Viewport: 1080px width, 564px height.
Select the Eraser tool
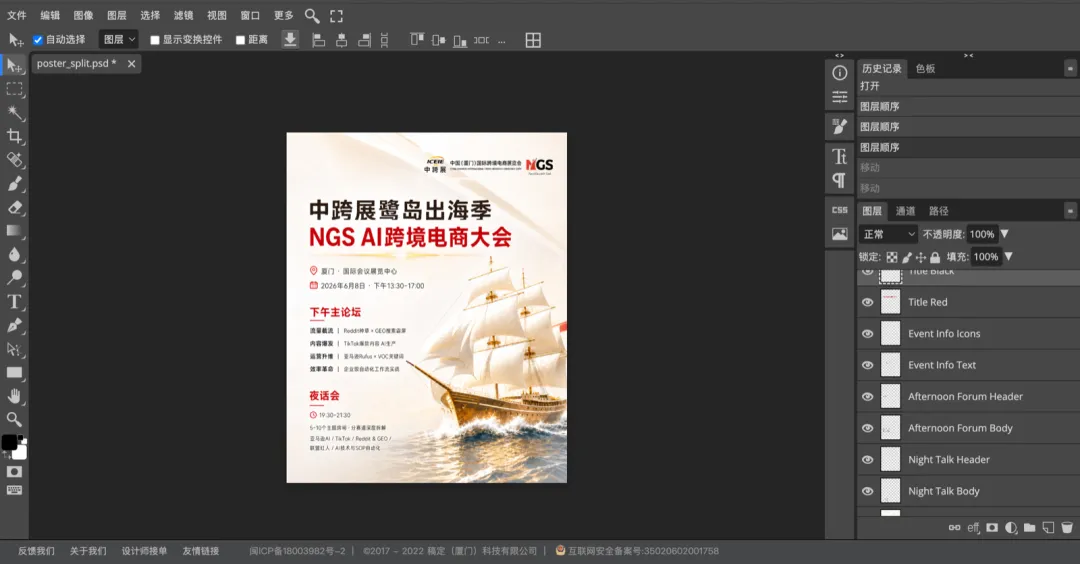click(14, 207)
